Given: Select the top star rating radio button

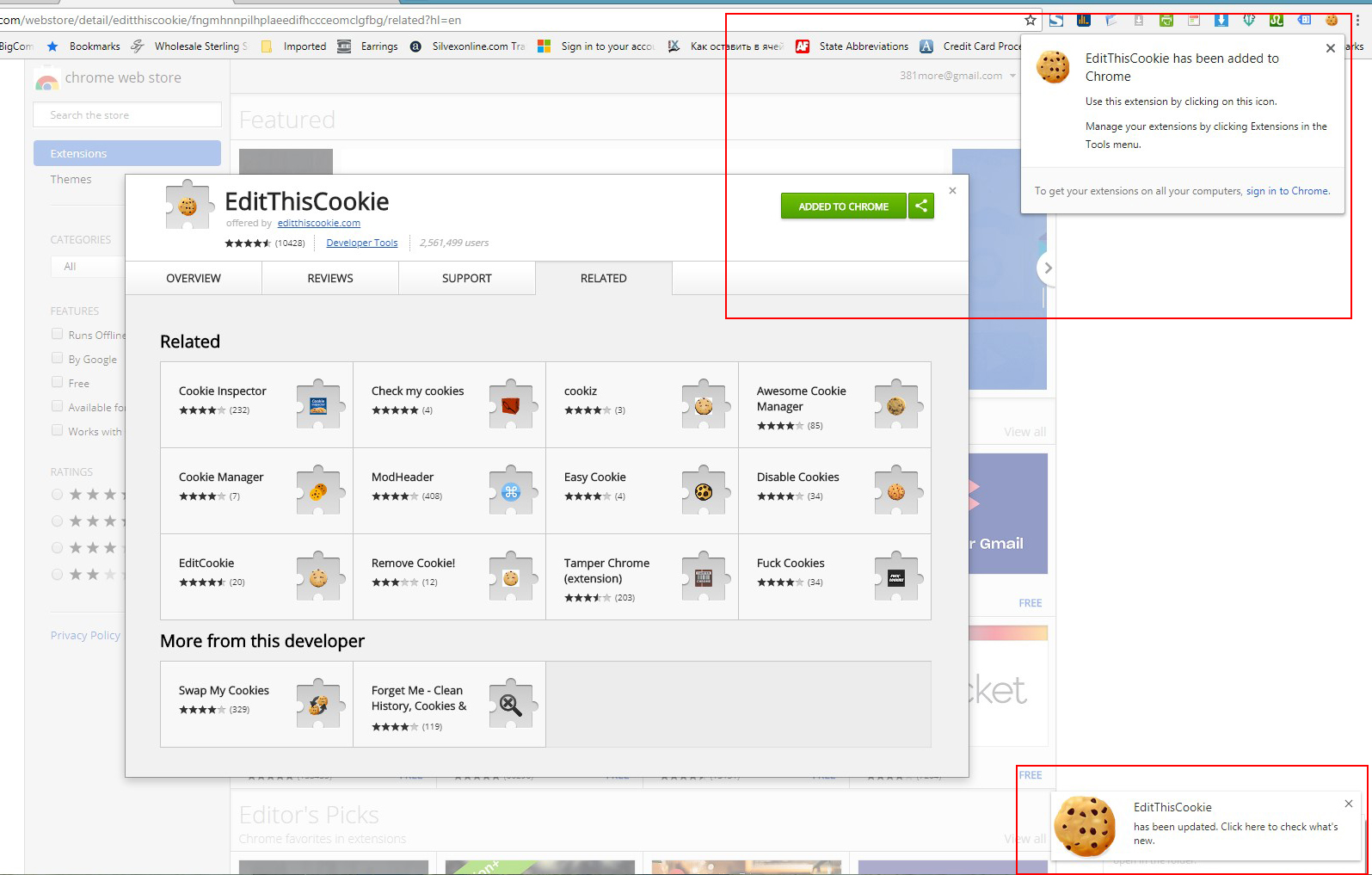Looking at the screenshot, I should click(57, 495).
